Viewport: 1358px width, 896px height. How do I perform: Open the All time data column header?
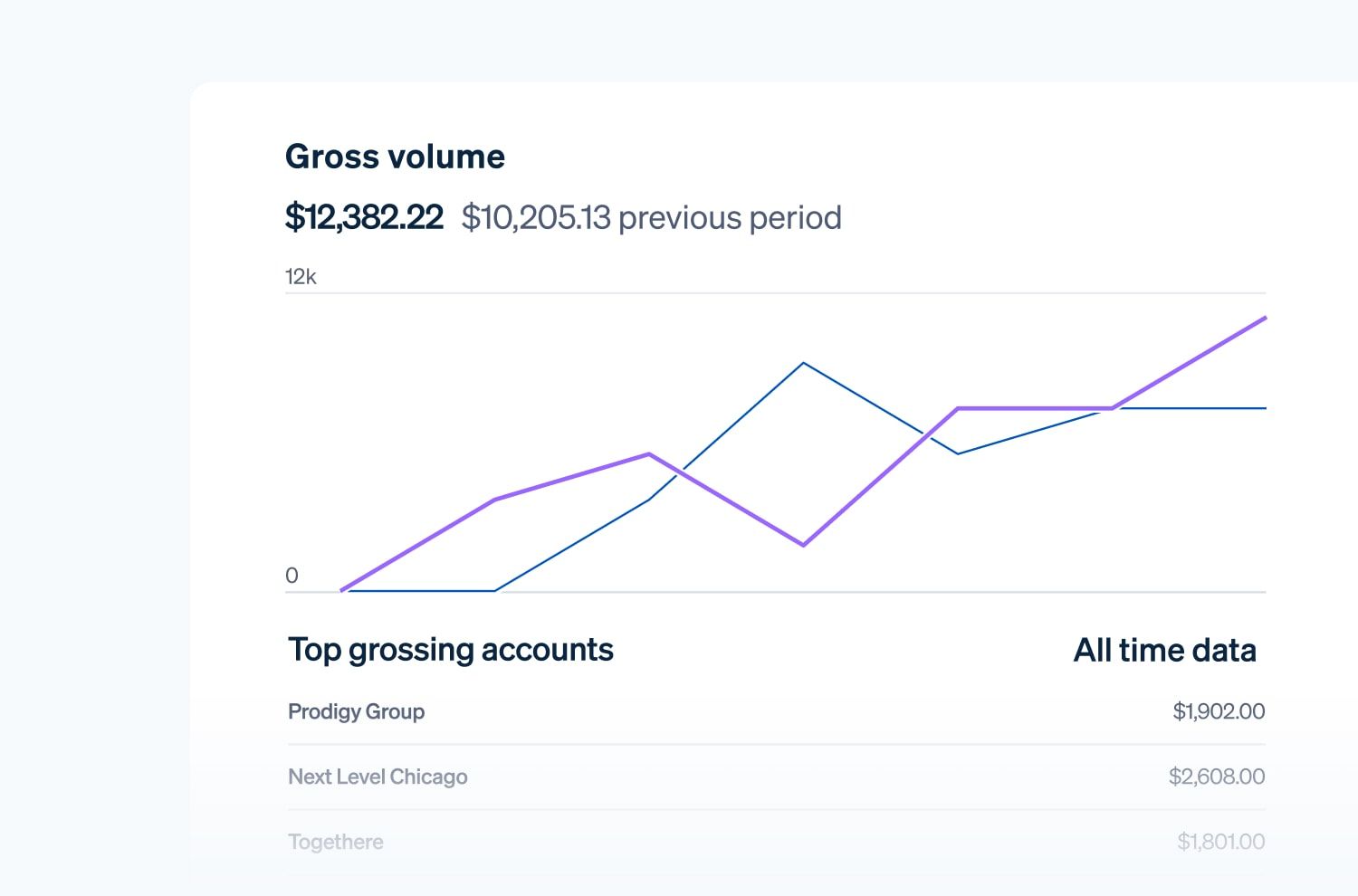[1164, 650]
